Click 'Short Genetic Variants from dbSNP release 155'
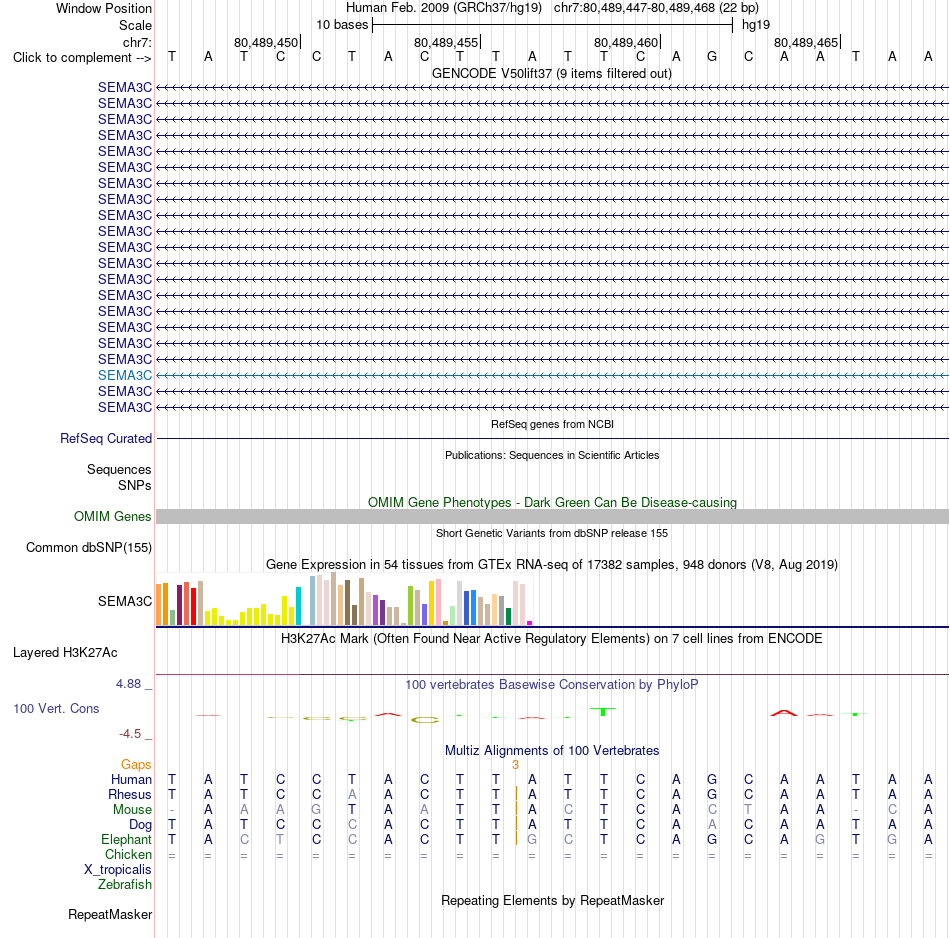The width and height of the screenshot is (950, 938). tap(552, 534)
